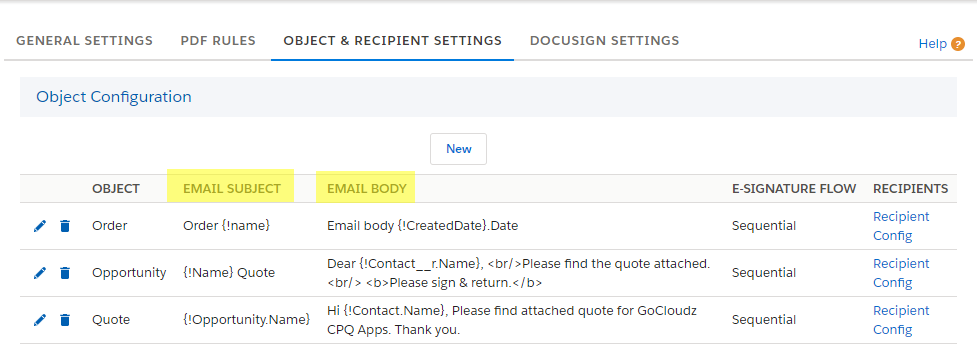
Task: Select the Object & Recipient Settings tab
Action: [393, 40]
